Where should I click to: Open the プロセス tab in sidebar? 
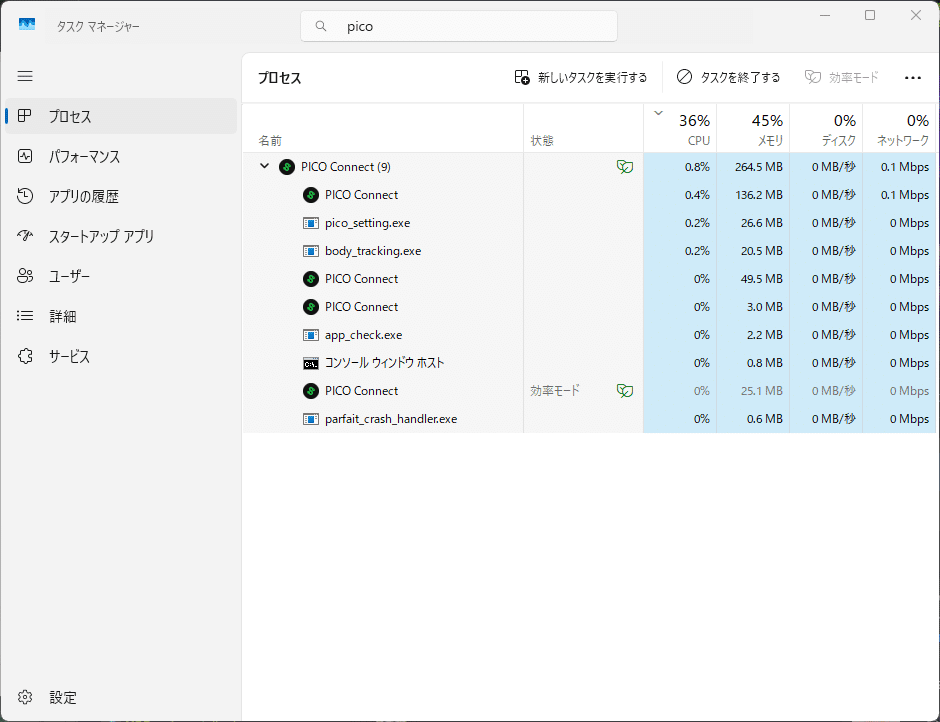121,116
